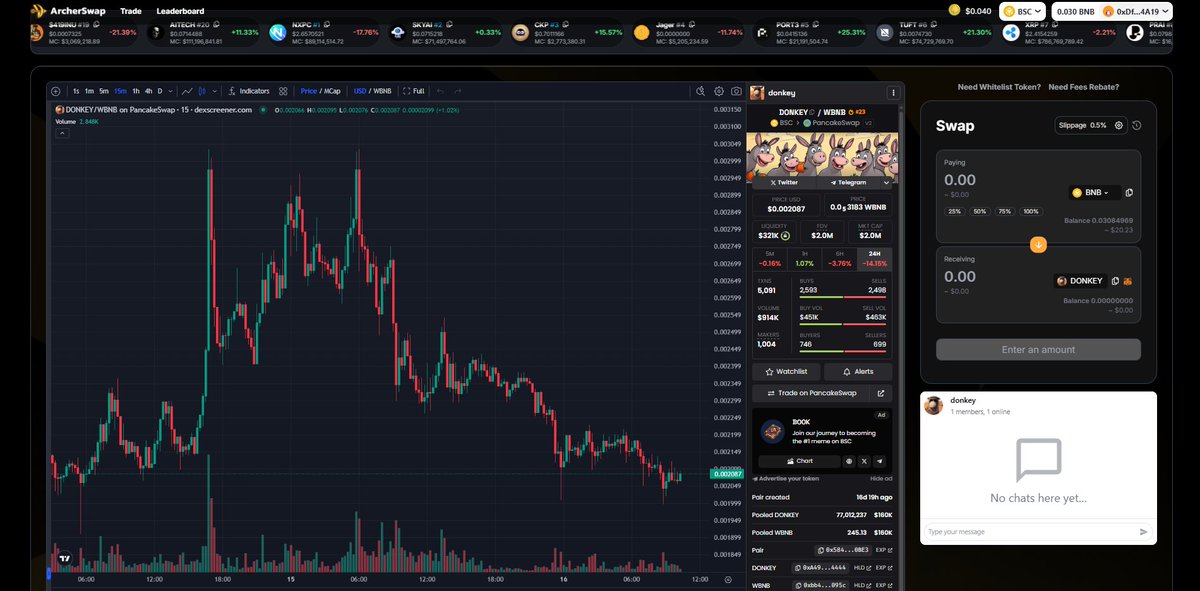Open chart quick search icon
Screen dimensions: 1200x591
[701, 91]
